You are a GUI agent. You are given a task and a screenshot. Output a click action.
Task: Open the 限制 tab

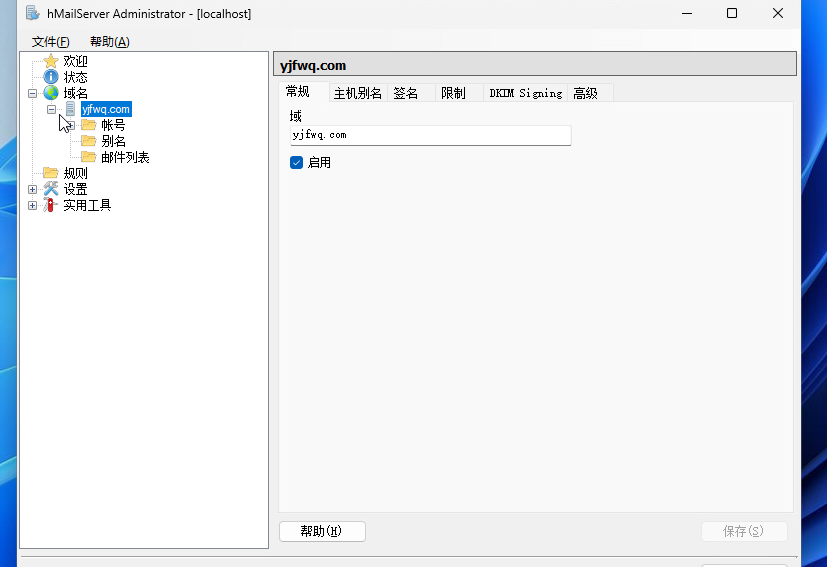tap(459, 93)
